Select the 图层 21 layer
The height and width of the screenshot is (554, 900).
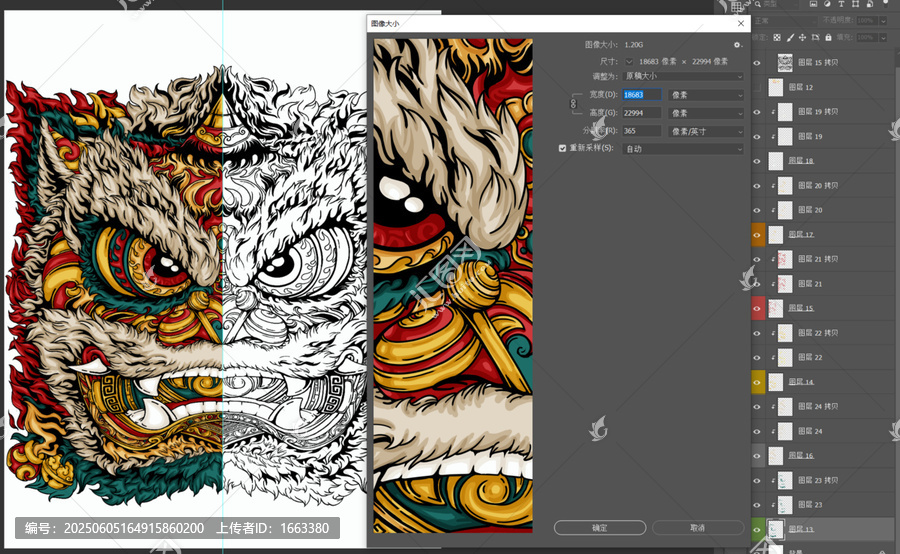(825, 284)
